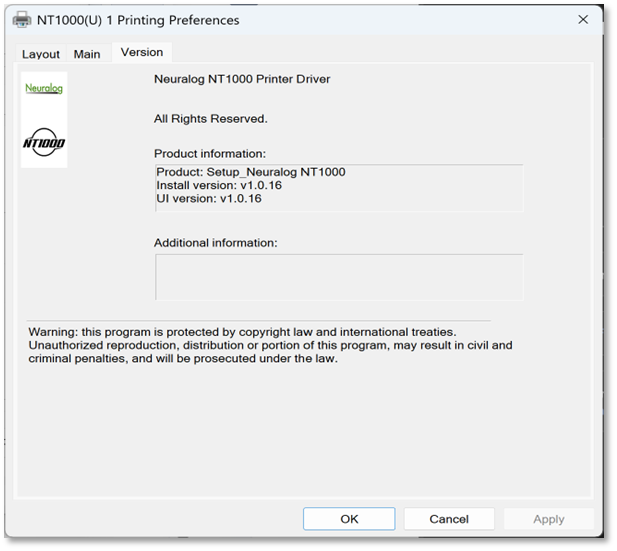617x551 pixels.
Task: Click the Neuralog NT1000 Printer Driver heading
Action: point(242,79)
